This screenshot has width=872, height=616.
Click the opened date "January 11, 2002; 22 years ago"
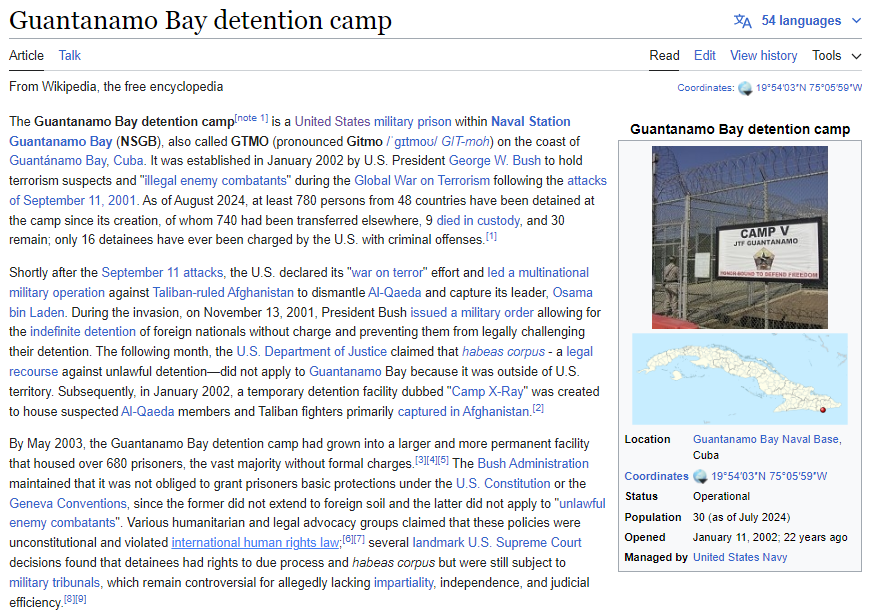click(x=770, y=537)
